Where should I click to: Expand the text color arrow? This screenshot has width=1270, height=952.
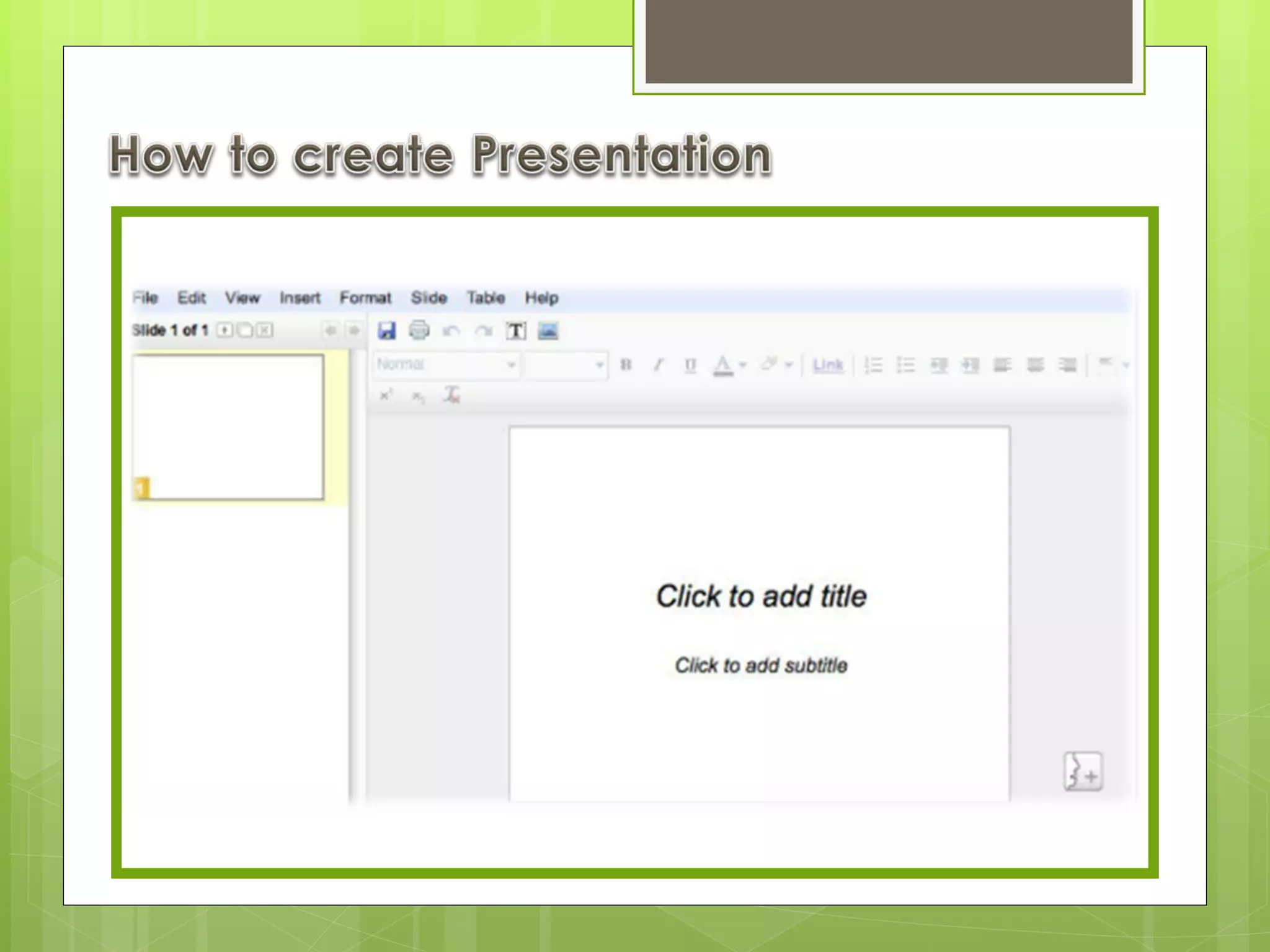click(x=743, y=365)
